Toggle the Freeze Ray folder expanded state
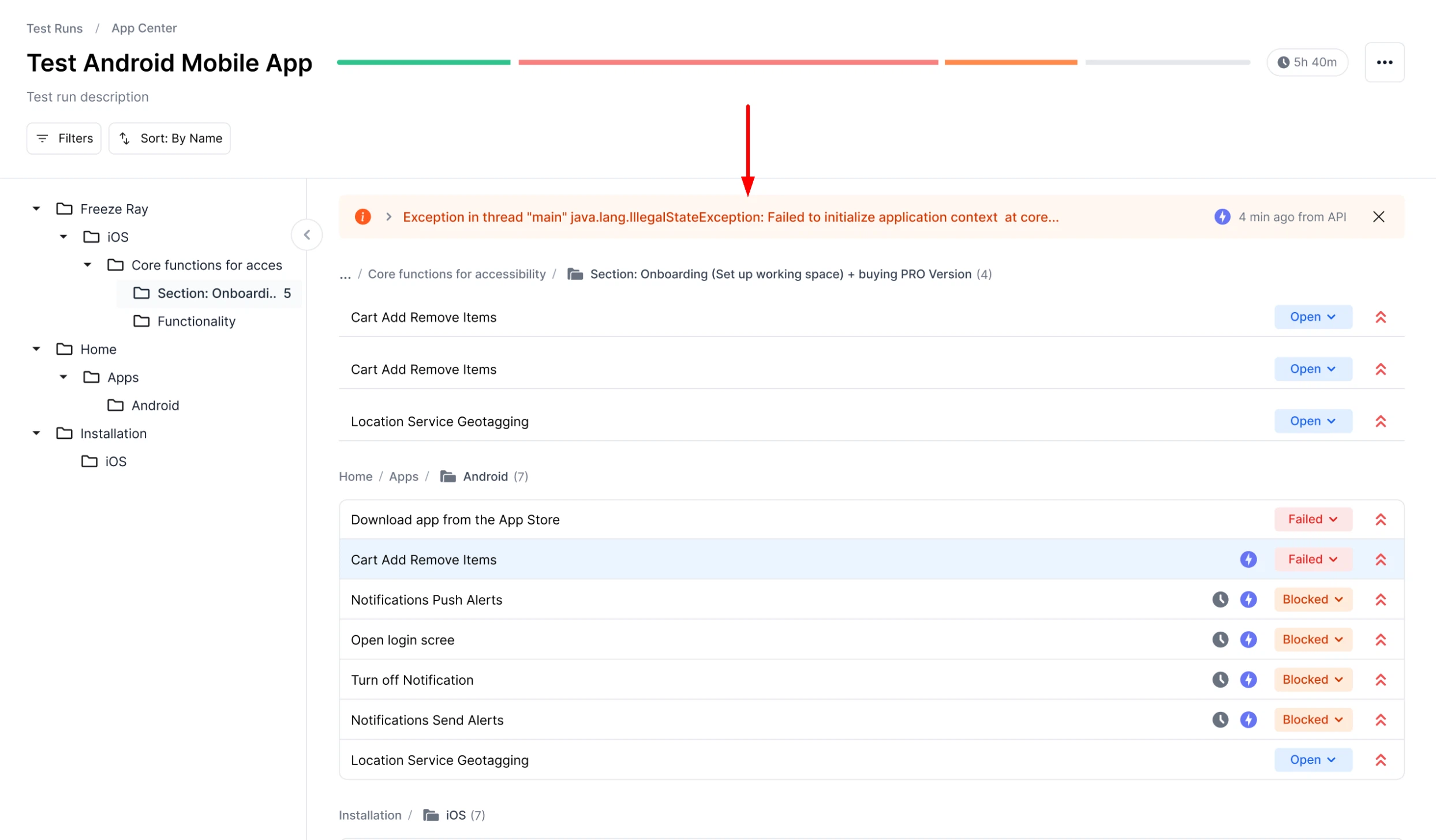The height and width of the screenshot is (840, 1436). [35, 208]
